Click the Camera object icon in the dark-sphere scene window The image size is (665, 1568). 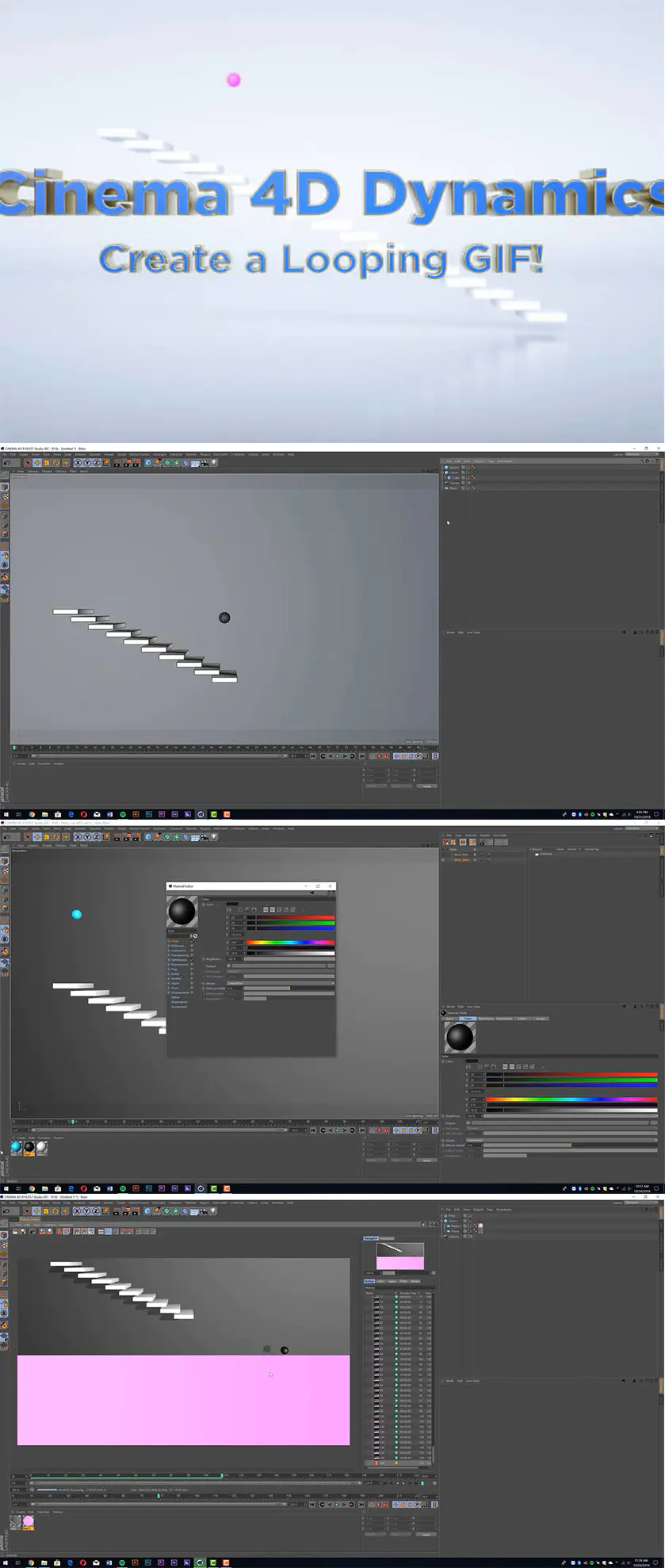(204, 462)
